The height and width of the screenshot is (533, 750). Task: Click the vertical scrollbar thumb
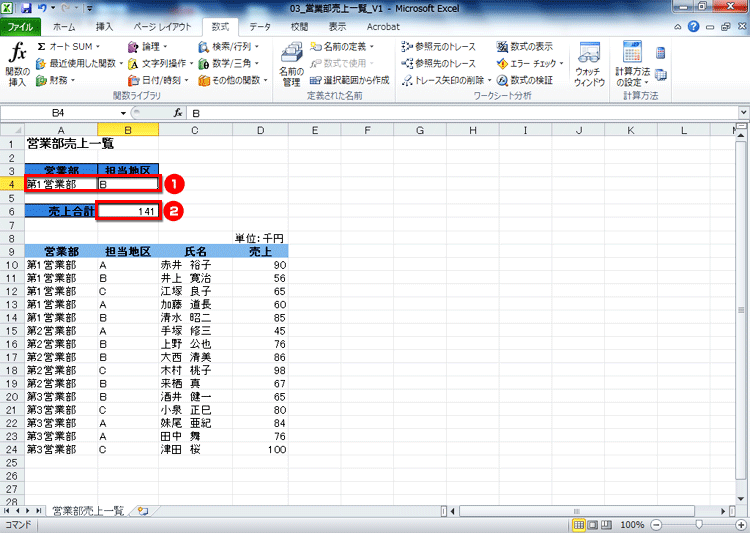coord(741,310)
